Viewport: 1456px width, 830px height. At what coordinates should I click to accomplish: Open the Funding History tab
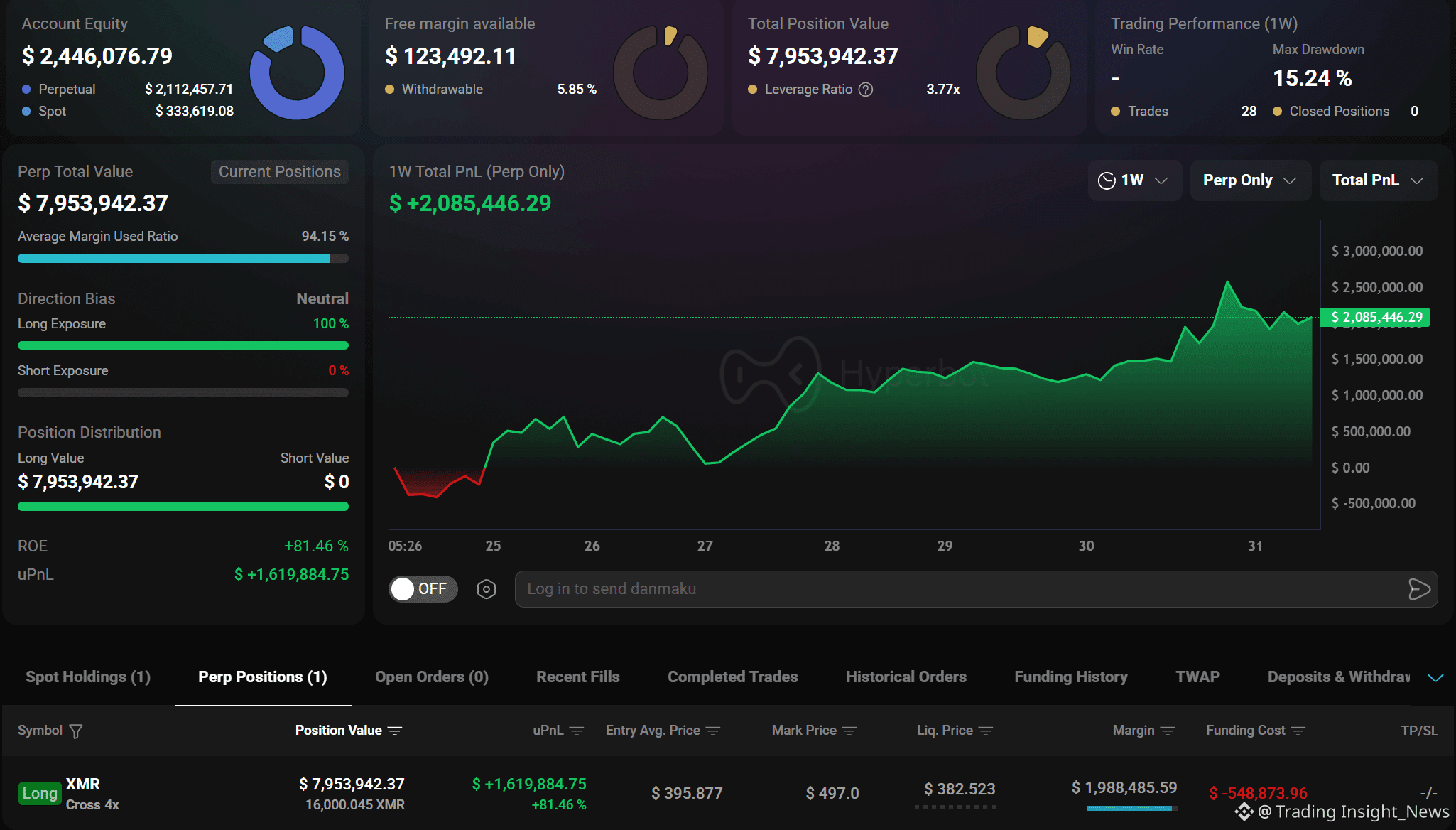(x=1071, y=677)
